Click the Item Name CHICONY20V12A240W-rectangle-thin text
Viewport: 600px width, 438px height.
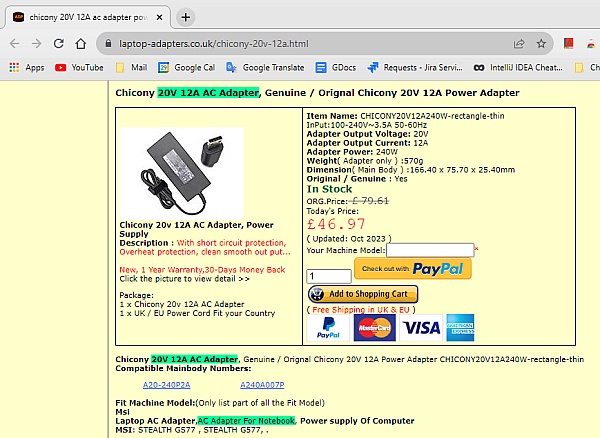406,116
